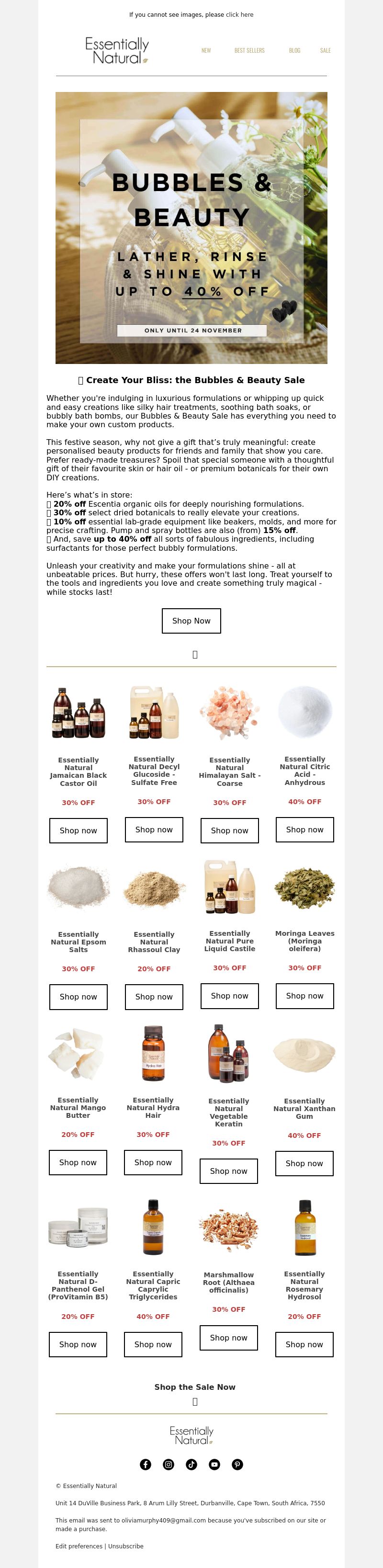Open the SALE navigation link

point(326,50)
